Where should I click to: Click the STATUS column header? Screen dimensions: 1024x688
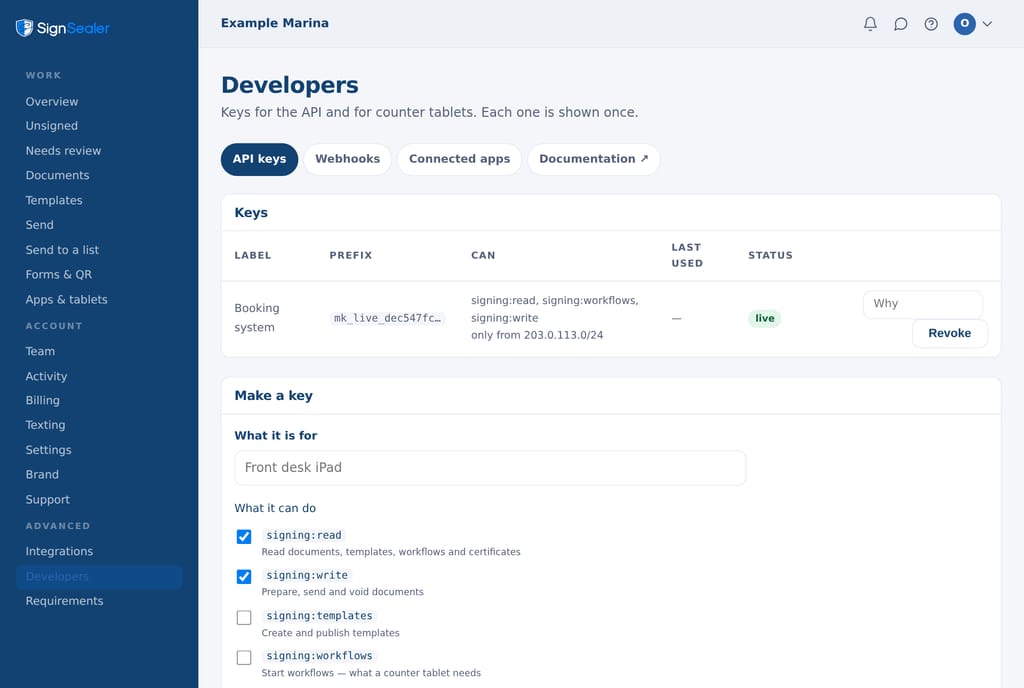(x=771, y=256)
